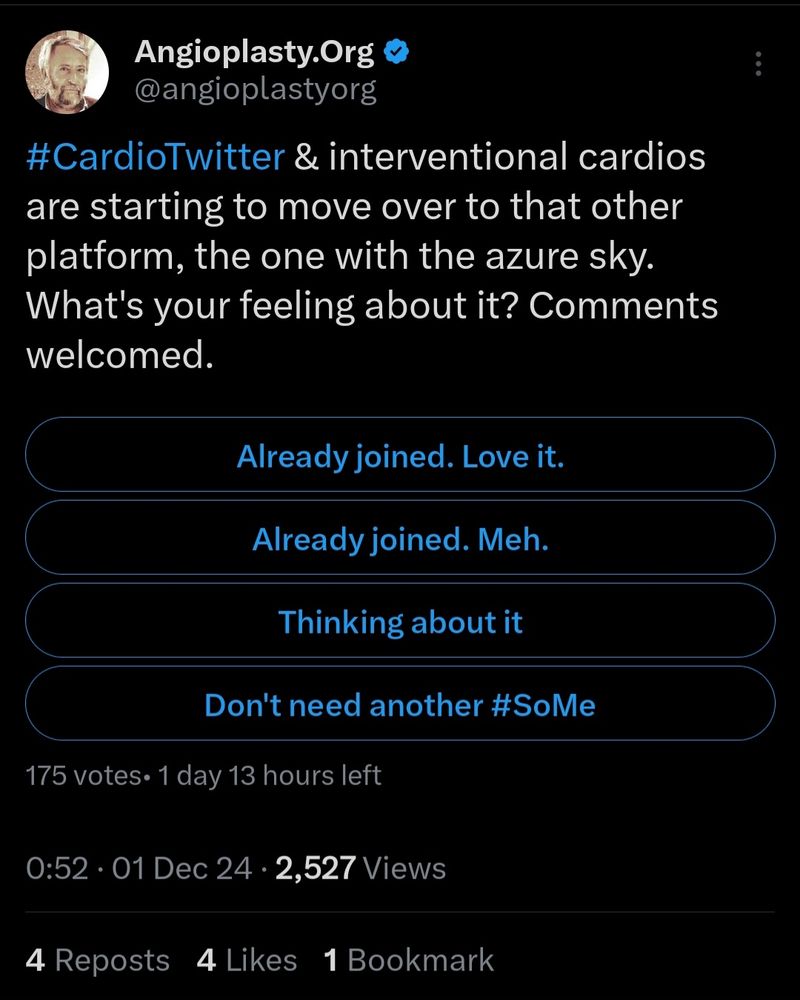Click the '1 day 13 hours left' text

point(269,776)
